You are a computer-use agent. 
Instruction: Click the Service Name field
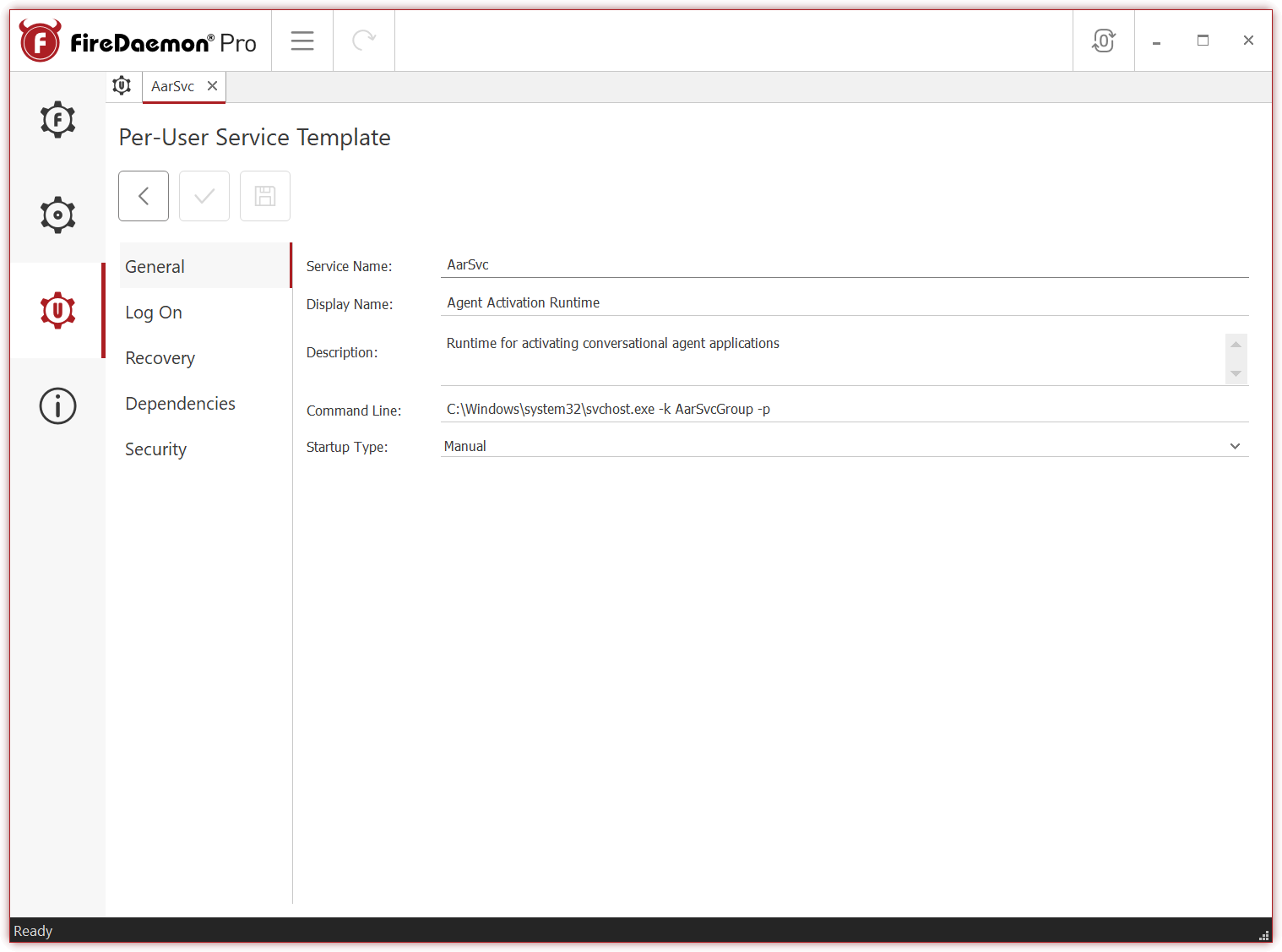coord(845,265)
